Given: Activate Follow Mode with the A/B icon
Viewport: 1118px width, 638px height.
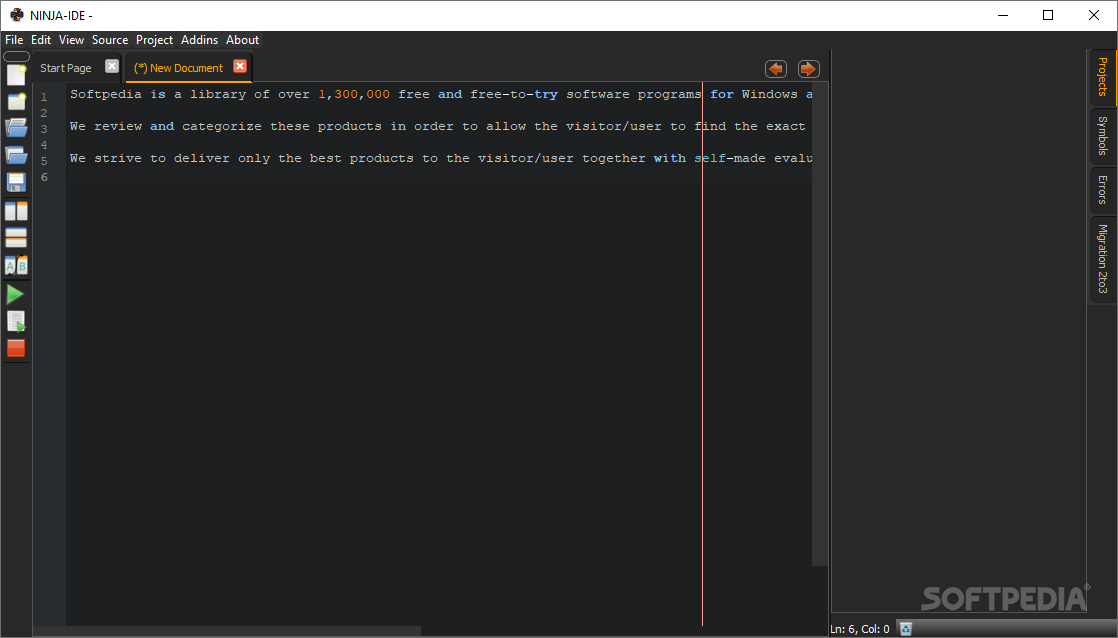Looking at the screenshot, I should coord(16,265).
